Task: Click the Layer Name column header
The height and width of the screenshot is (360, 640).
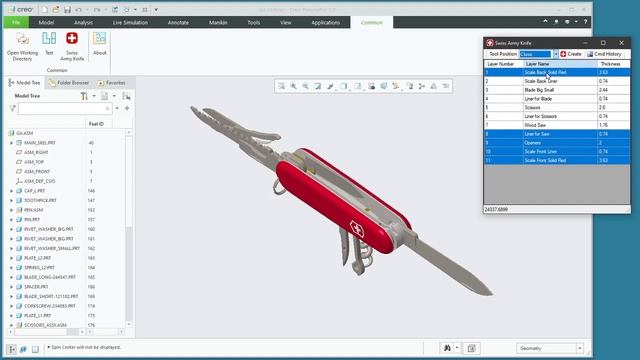Action: click(x=560, y=64)
